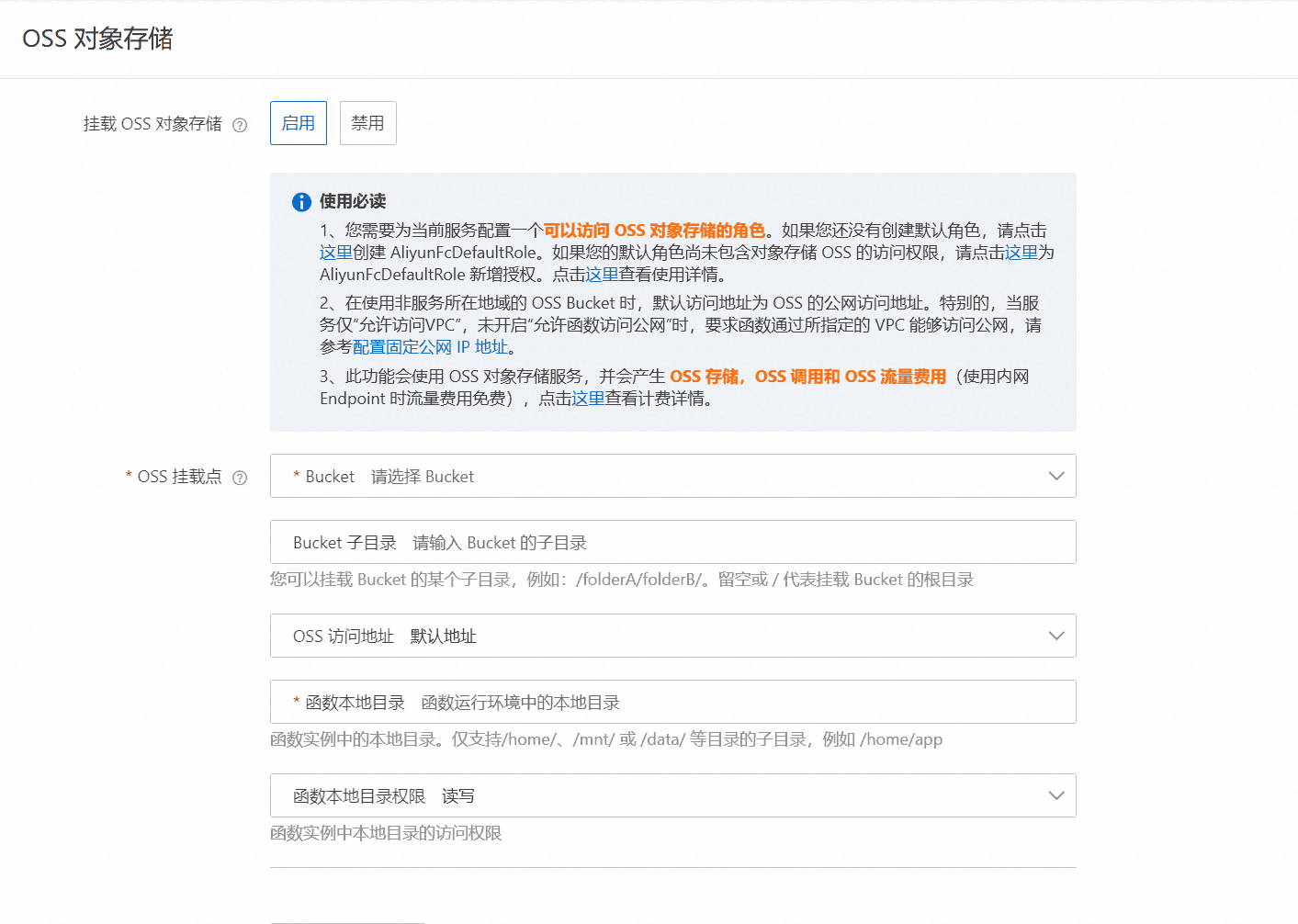The height and width of the screenshot is (924, 1298).
Task: Click the 使用必读 notice title
Action: [x=353, y=201]
